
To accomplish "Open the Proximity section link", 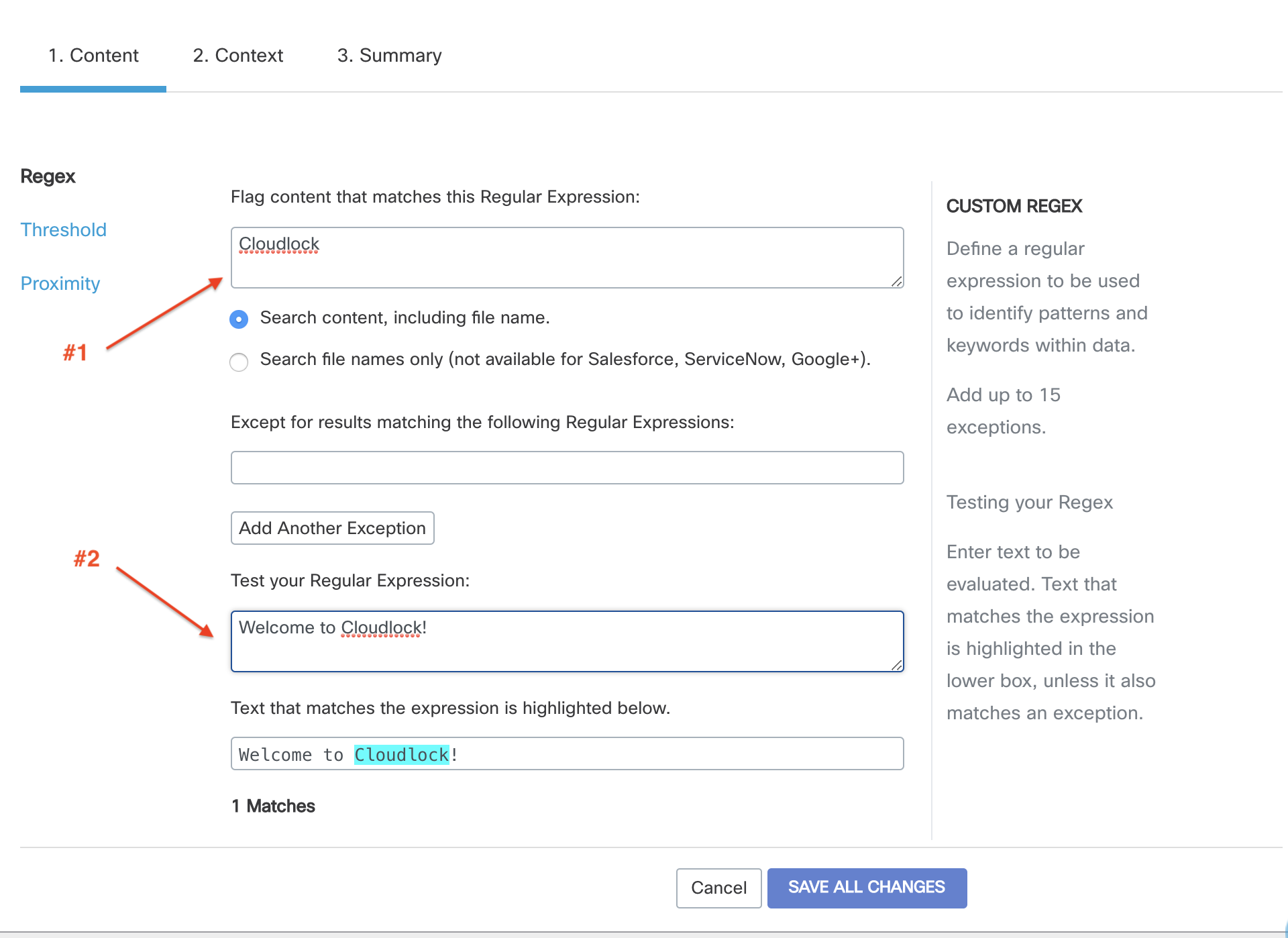I will point(60,284).
